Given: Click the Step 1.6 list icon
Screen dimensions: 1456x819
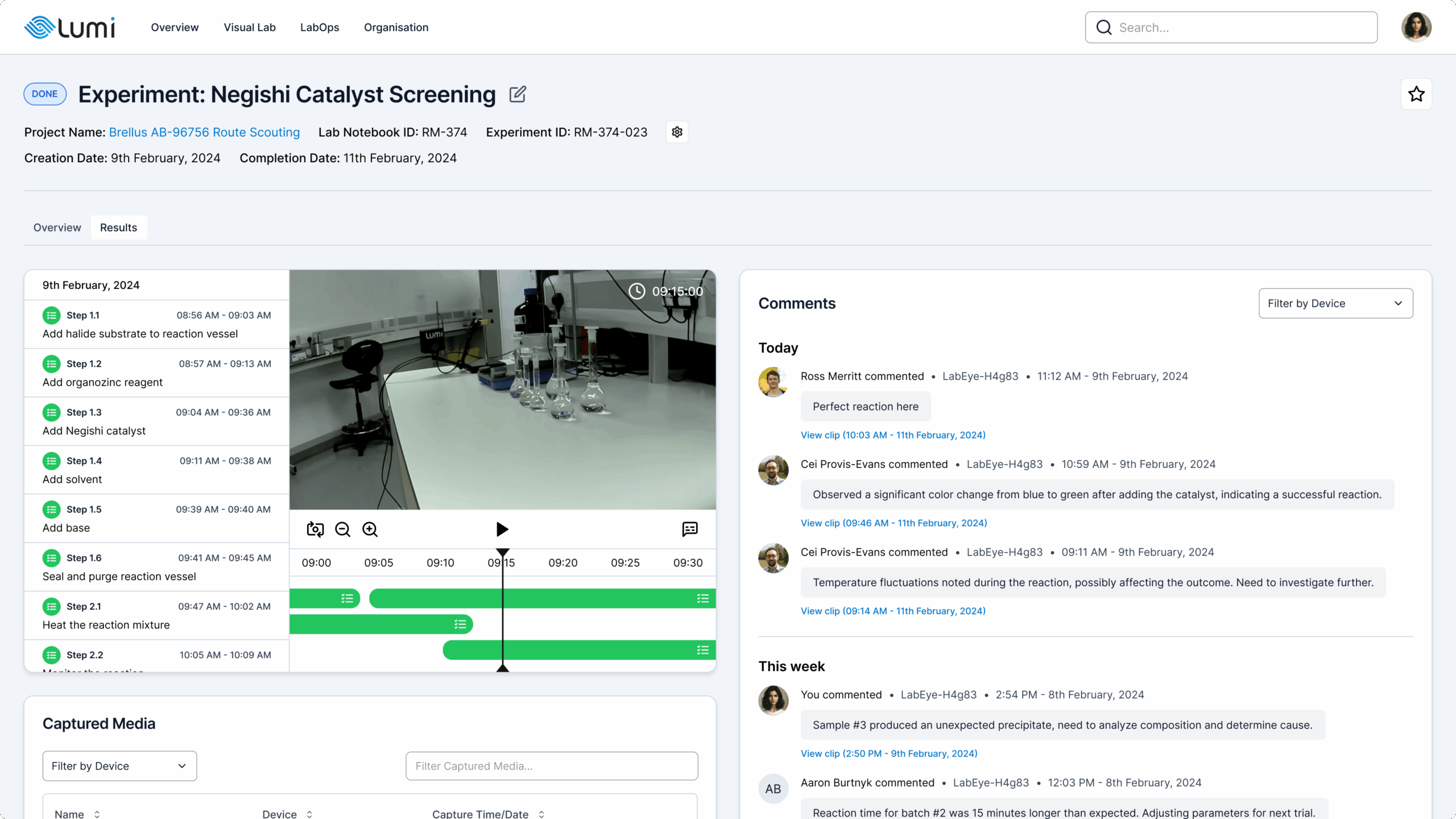Looking at the screenshot, I should (52, 558).
